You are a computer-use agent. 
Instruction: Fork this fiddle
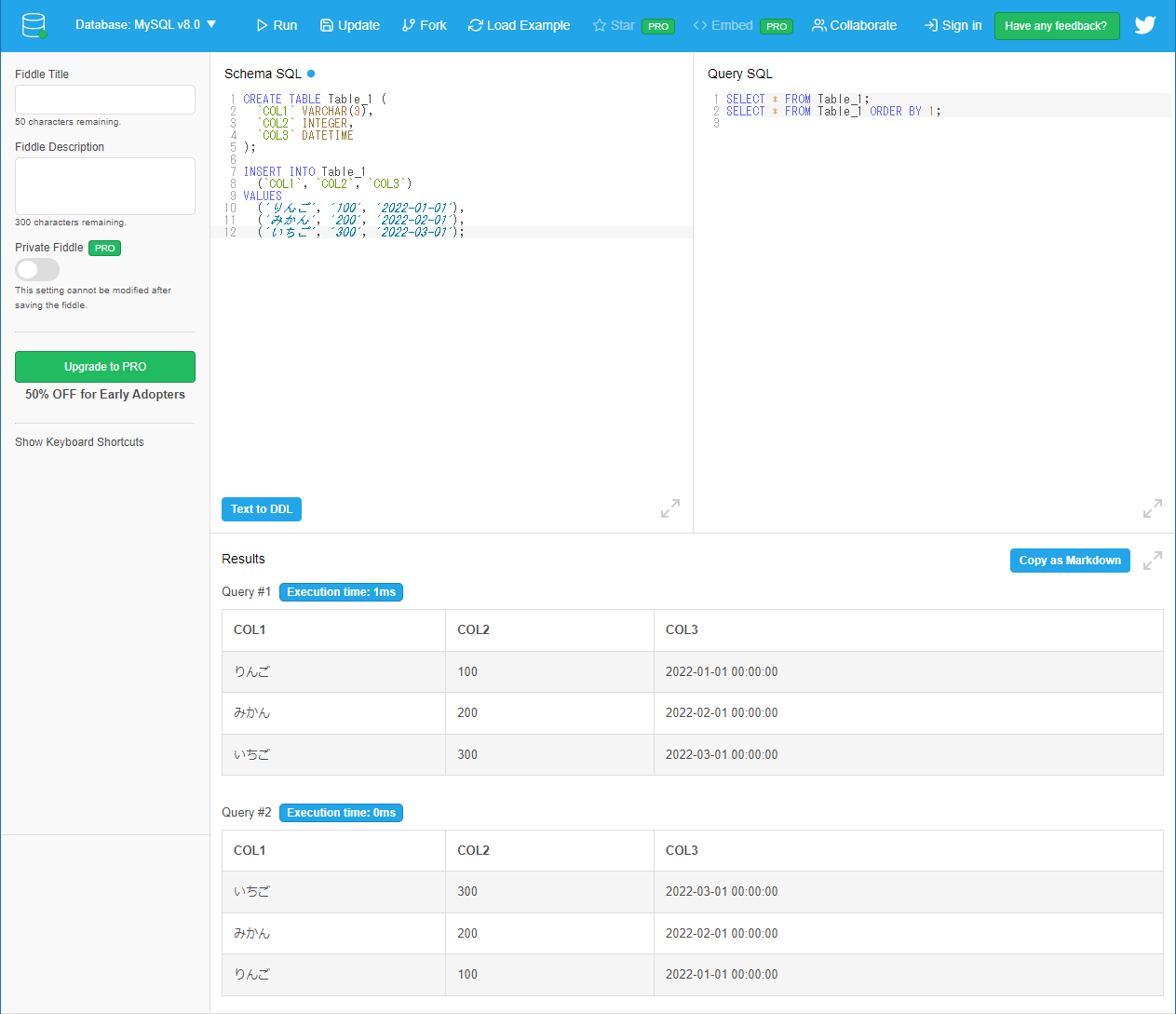pos(425,25)
